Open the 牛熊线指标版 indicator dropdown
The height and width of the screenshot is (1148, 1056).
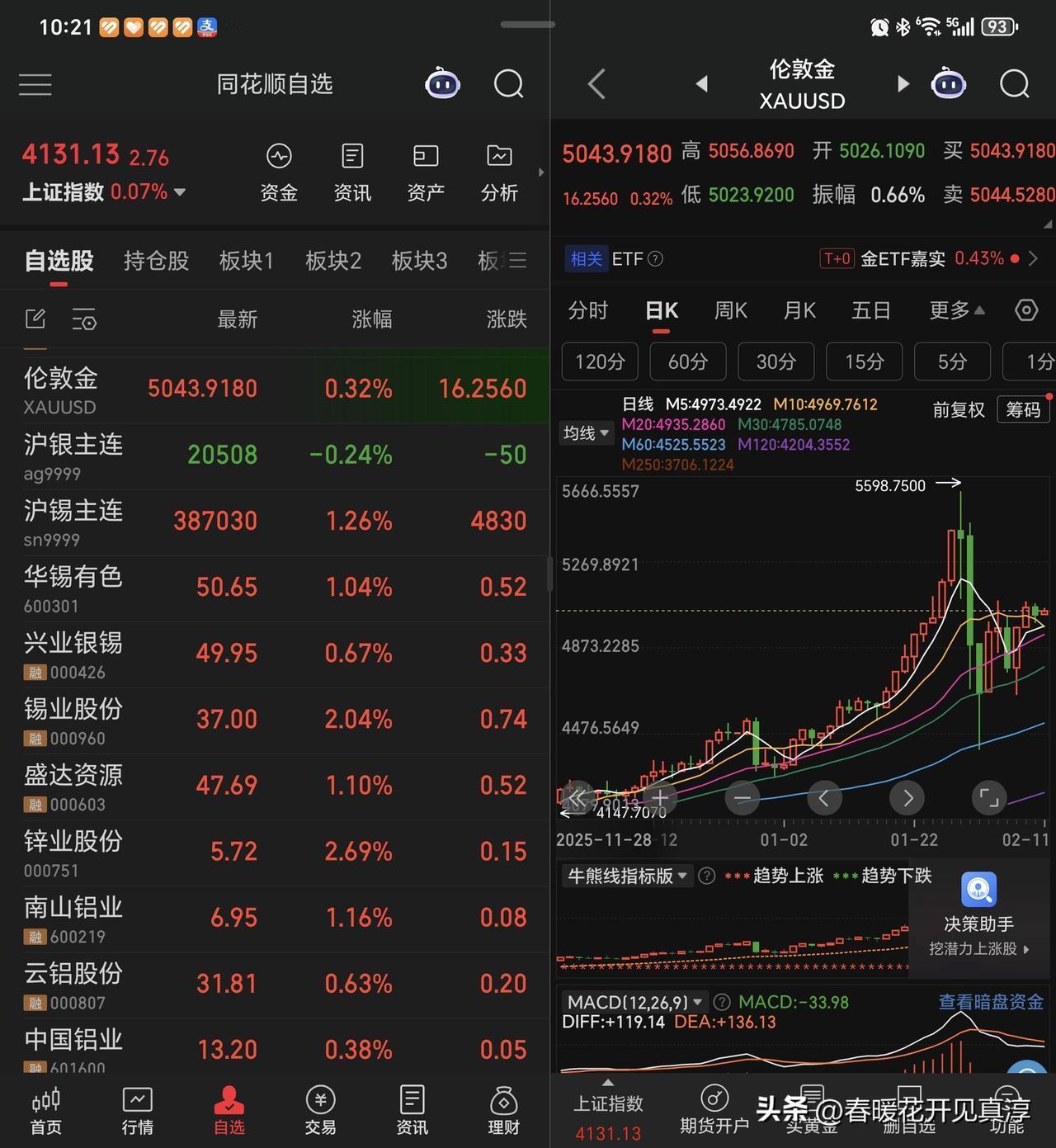627,876
